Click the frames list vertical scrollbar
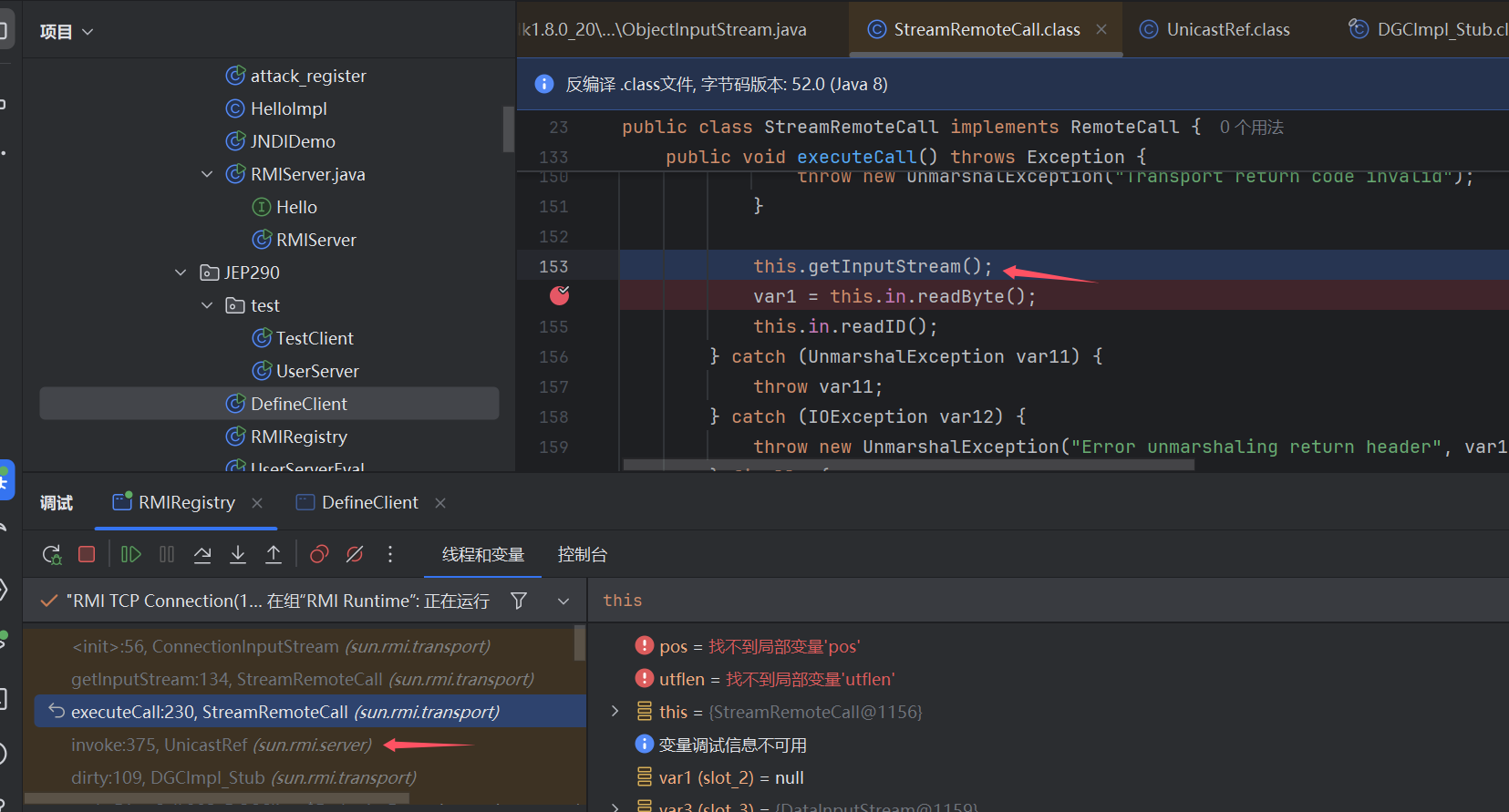This screenshot has height=812, width=1509. 580,642
